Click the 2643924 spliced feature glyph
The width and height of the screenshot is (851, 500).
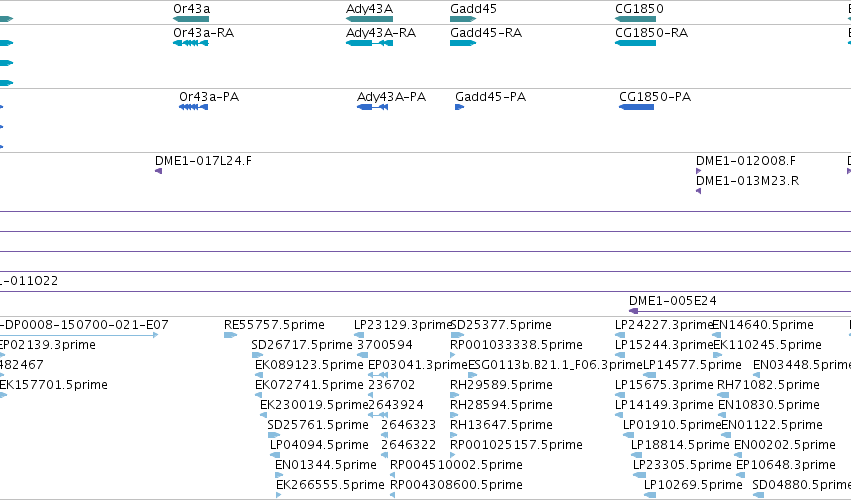[378, 415]
